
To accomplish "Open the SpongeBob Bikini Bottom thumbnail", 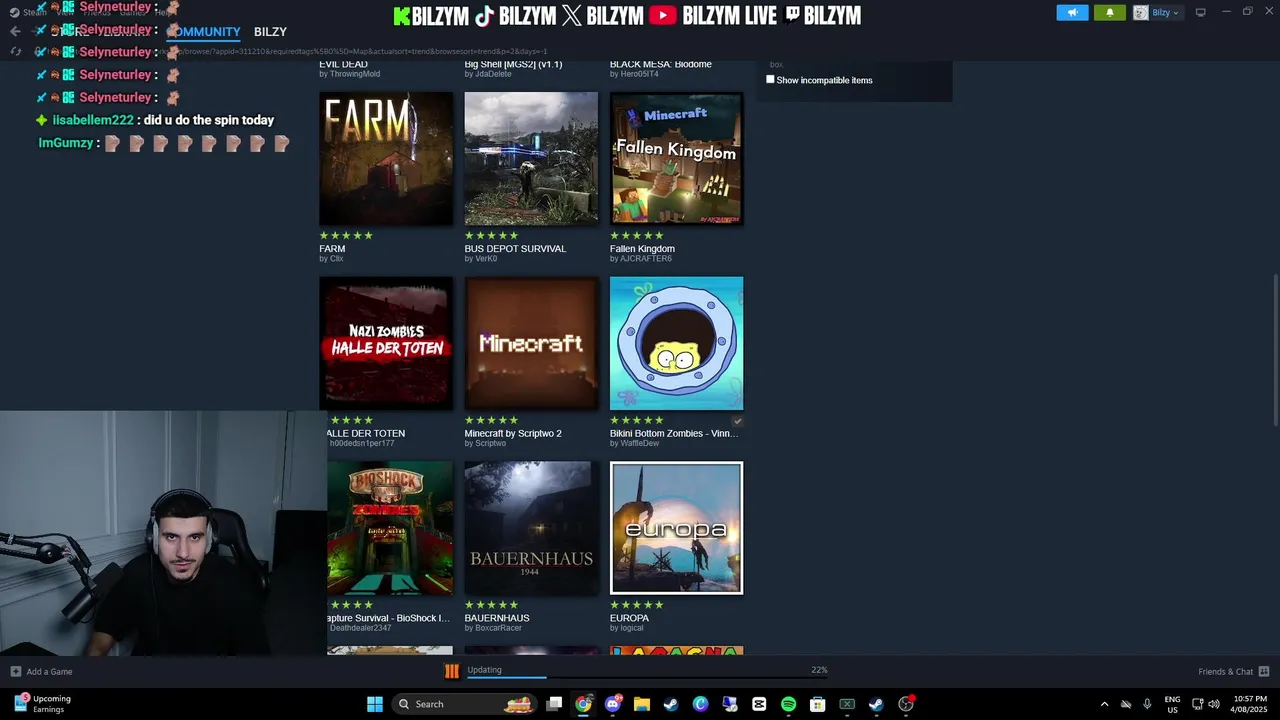I will tap(676, 343).
